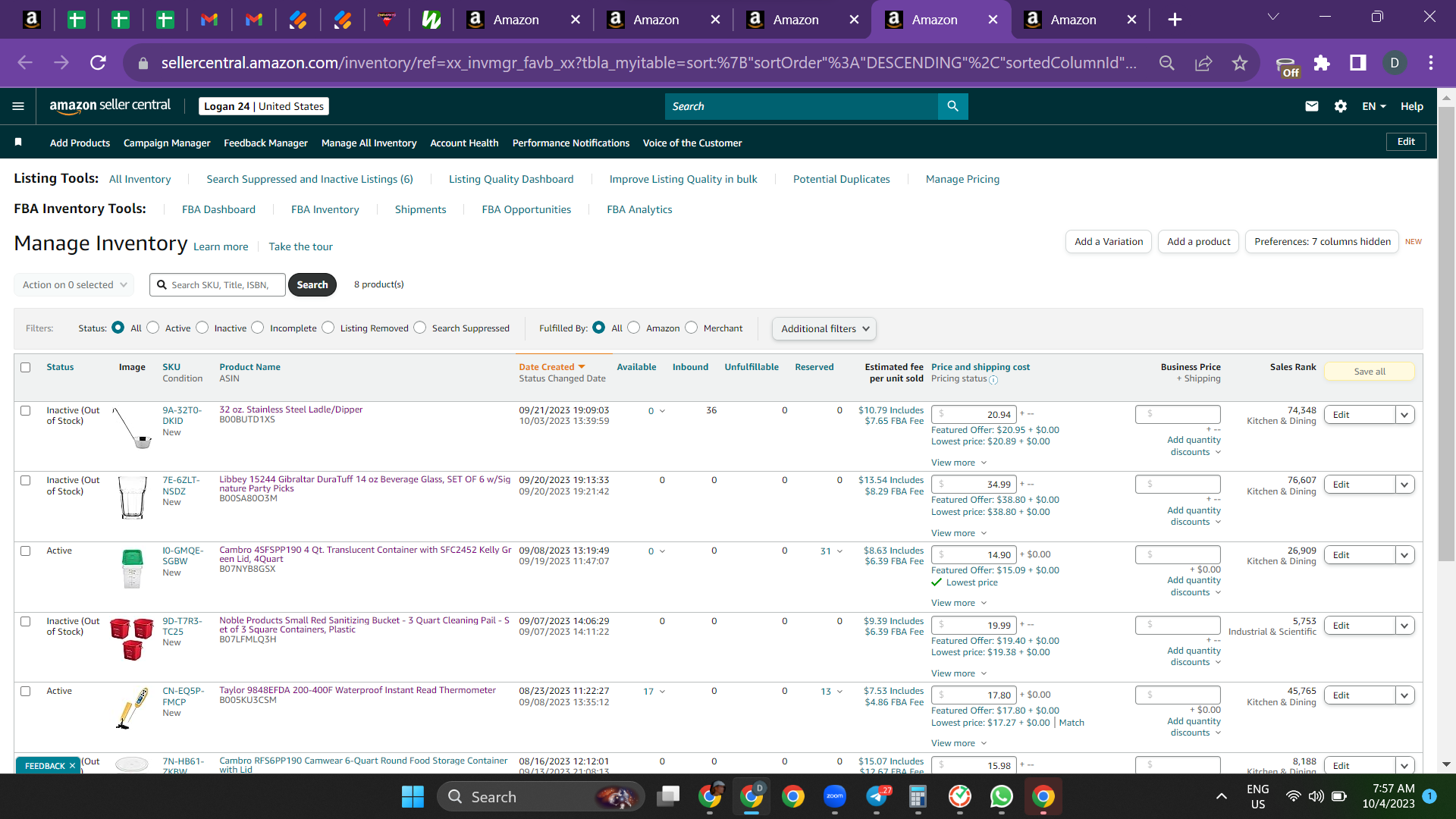Tick the select-all checkbox in the table header
Screen dimensions: 1456x819
pyautogui.click(x=25, y=367)
